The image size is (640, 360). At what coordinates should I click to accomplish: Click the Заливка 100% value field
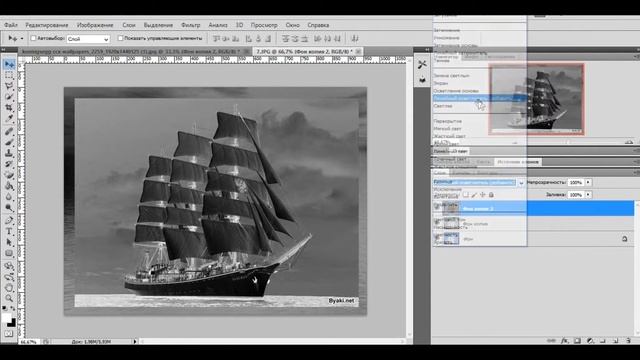click(576, 195)
